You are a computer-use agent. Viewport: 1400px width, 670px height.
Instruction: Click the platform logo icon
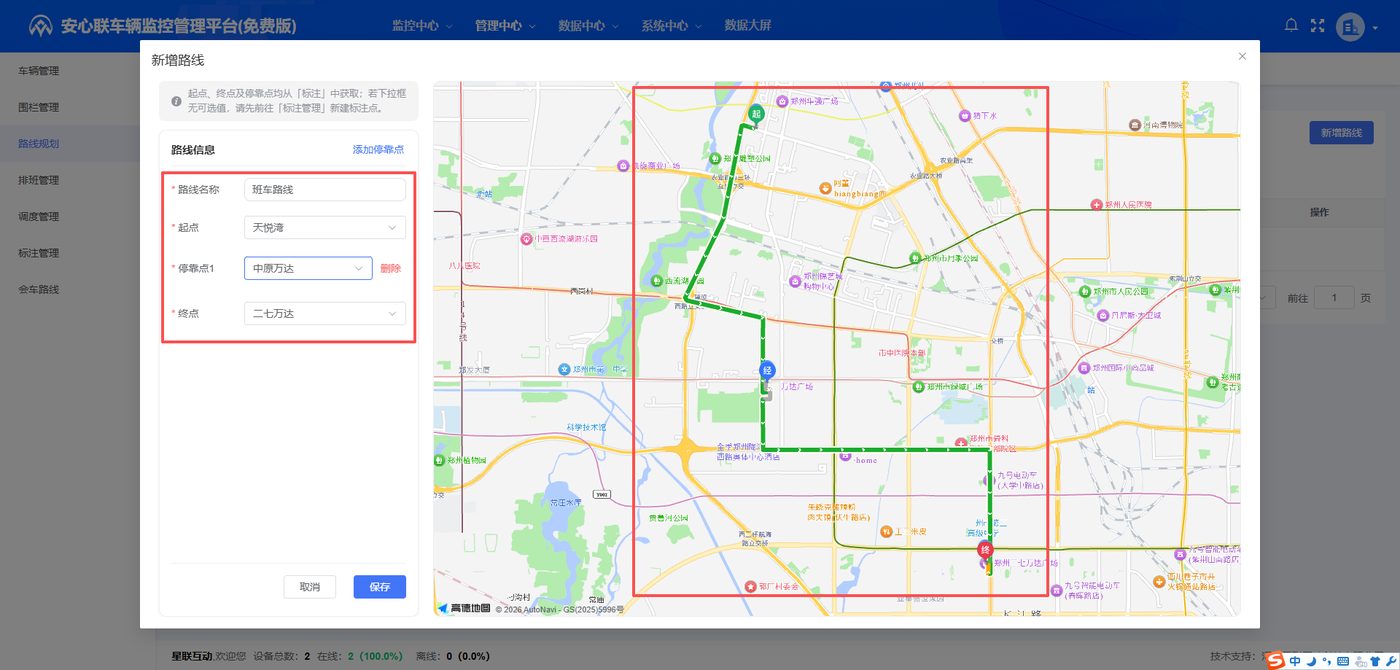[40, 26]
